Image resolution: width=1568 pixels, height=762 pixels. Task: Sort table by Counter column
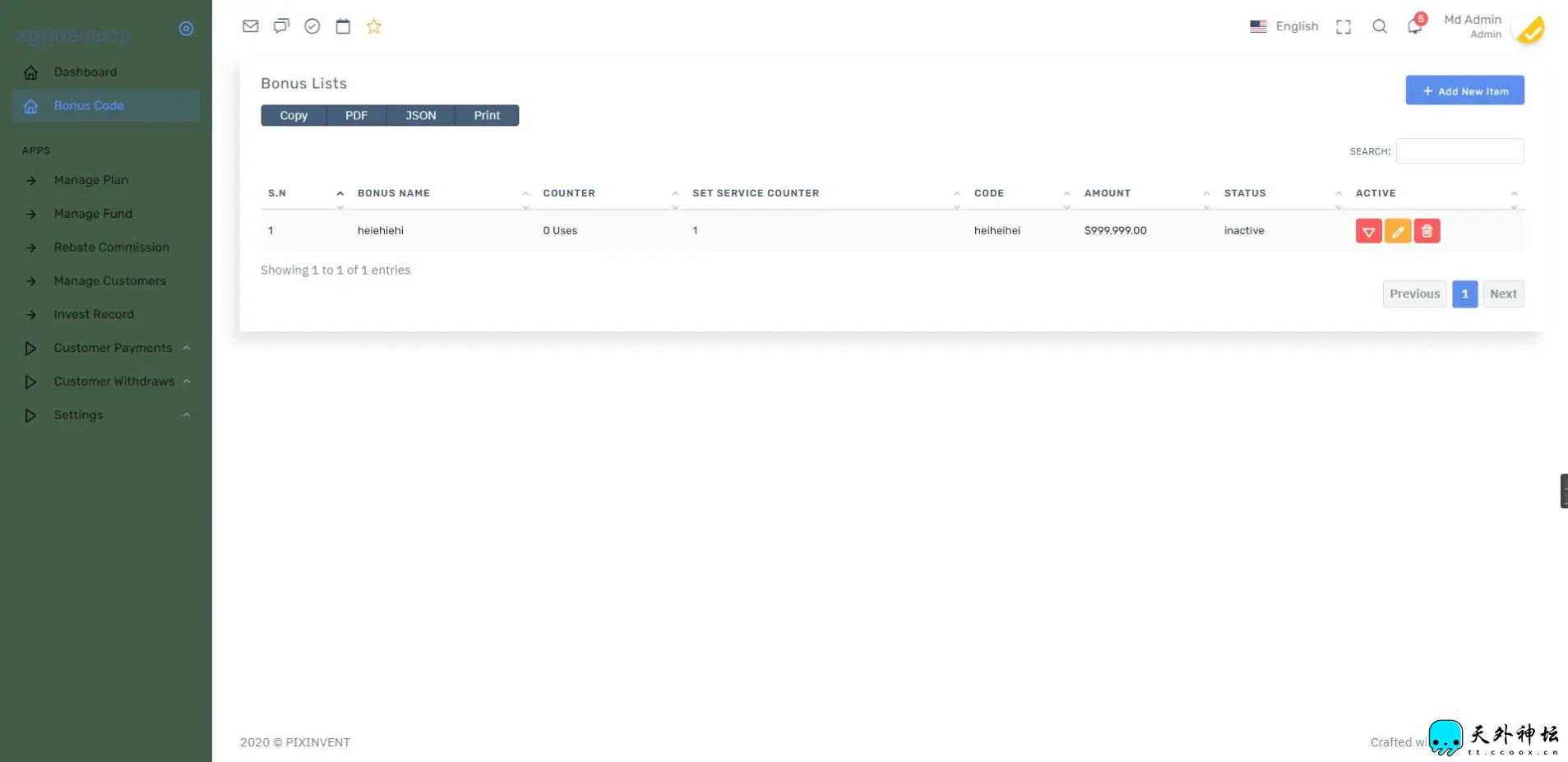click(611, 193)
